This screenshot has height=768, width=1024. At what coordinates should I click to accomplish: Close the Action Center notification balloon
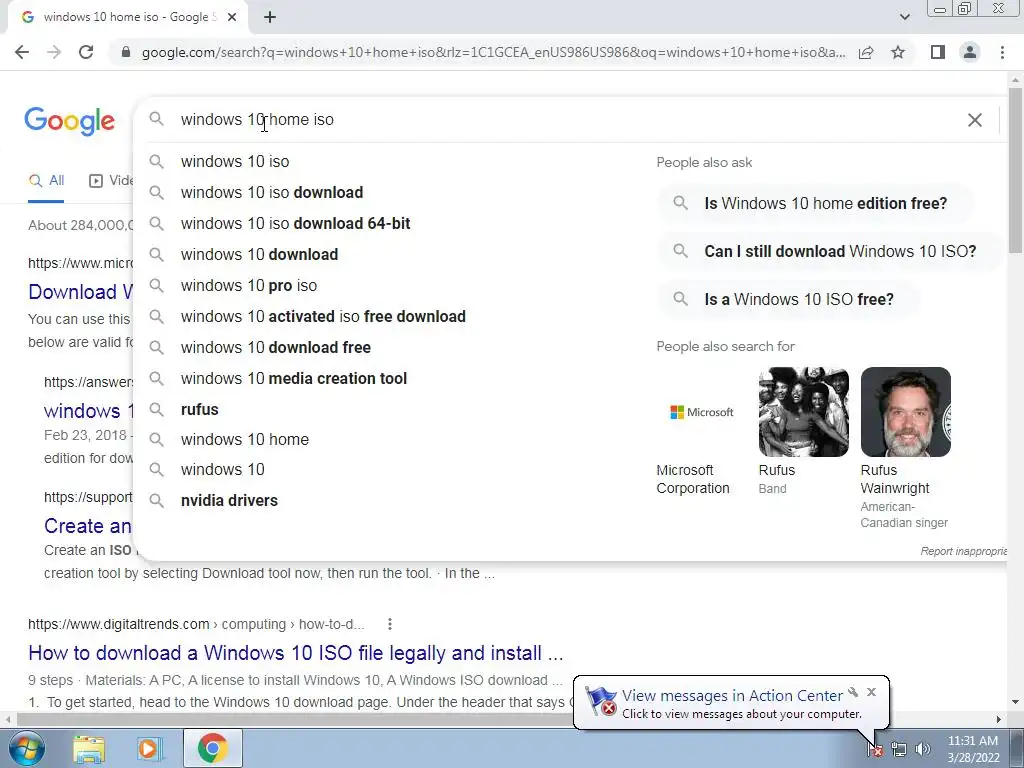[x=871, y=692]
